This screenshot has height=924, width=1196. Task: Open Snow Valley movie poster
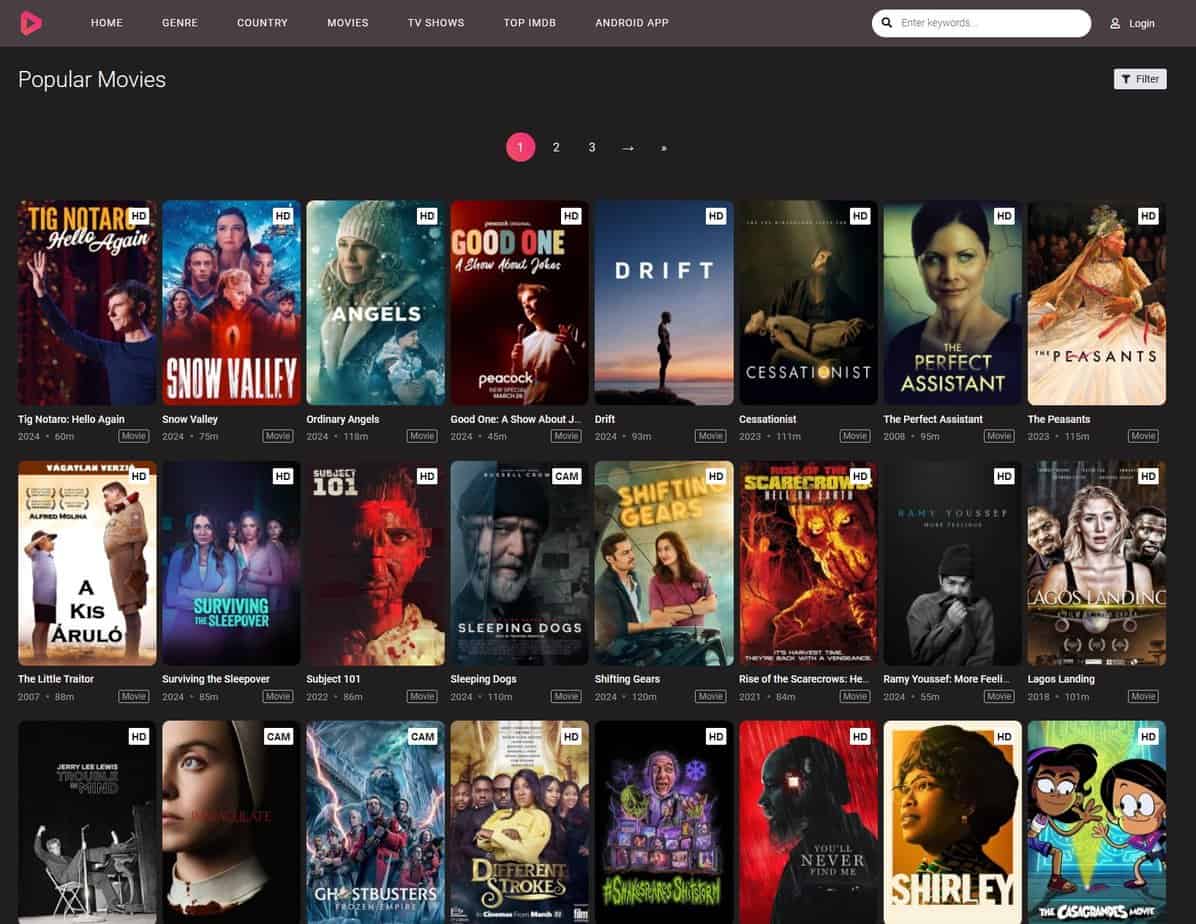tap(231, 303)
